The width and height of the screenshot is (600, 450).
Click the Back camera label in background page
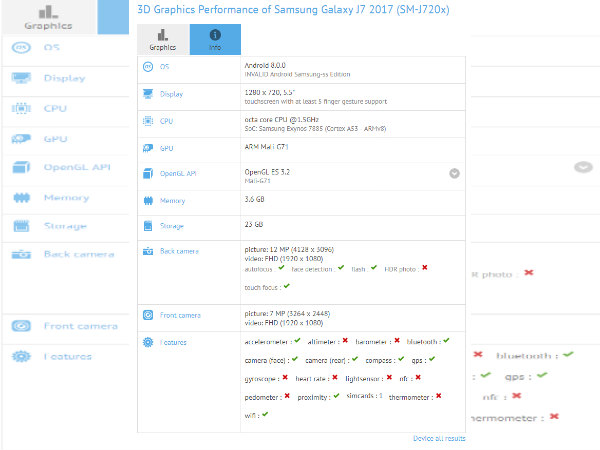tap(79, 254)
